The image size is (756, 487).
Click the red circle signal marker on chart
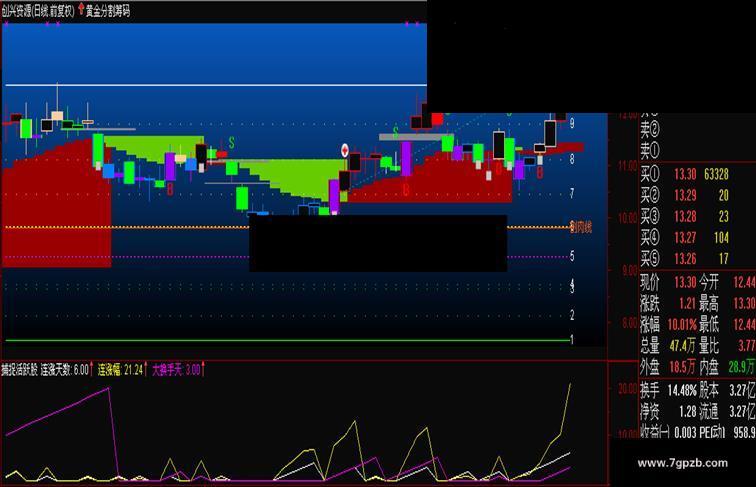click(345, 150)
